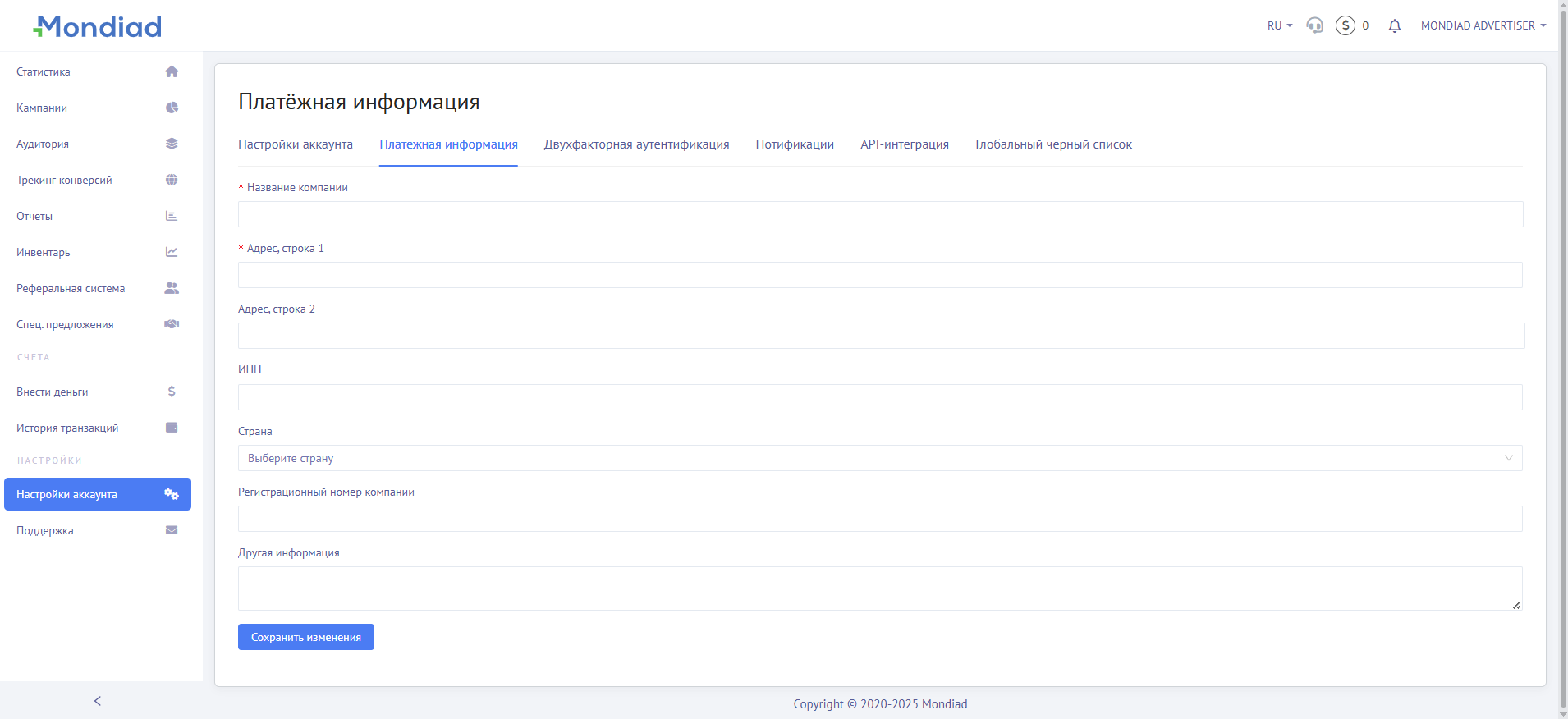This screenshot has width=1568, height=719.
Task: Click the envelope icon beside Поддержка
Action: [x=172, y=530]
